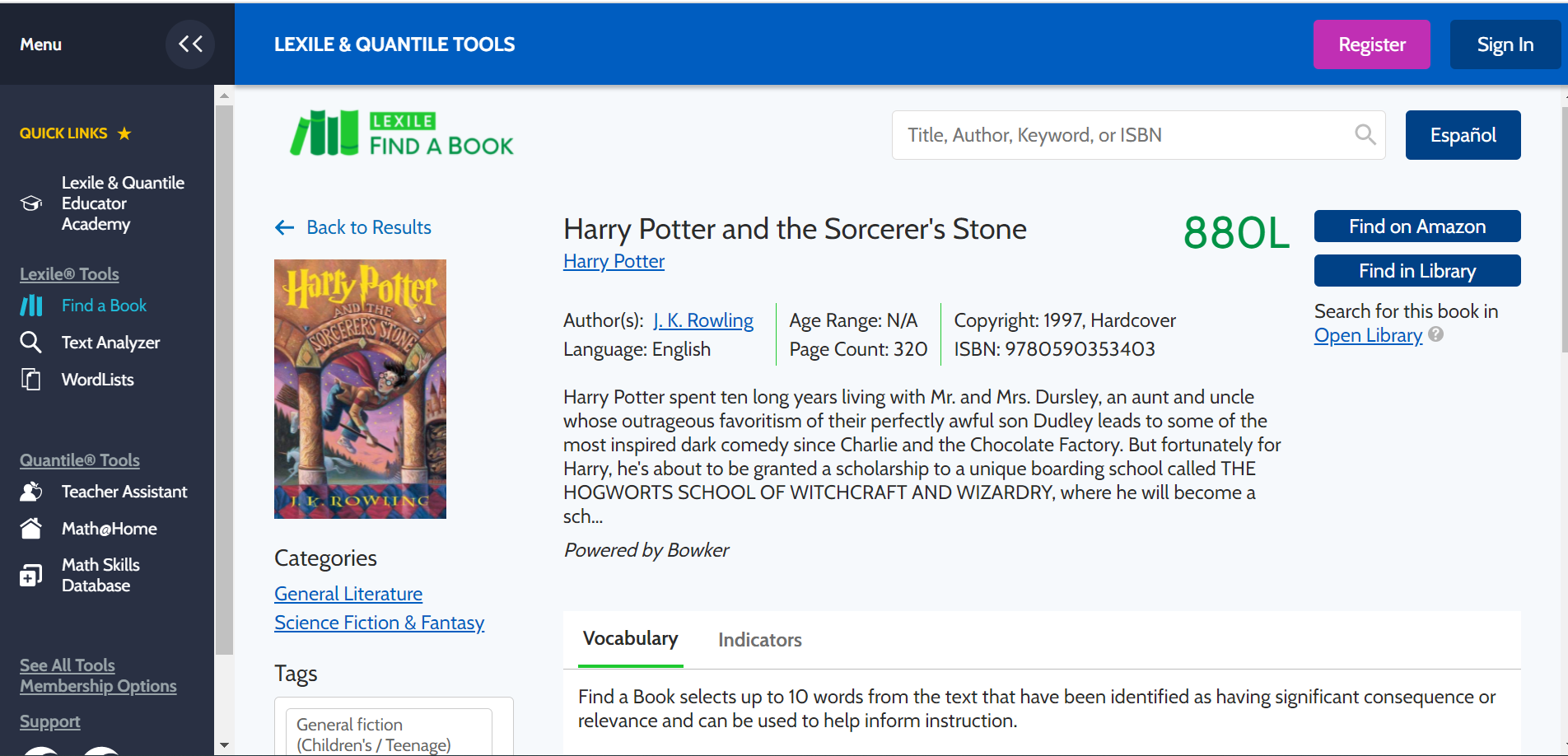
Task: Click the Menu label in sidebar header
Action: pos(41,44)
